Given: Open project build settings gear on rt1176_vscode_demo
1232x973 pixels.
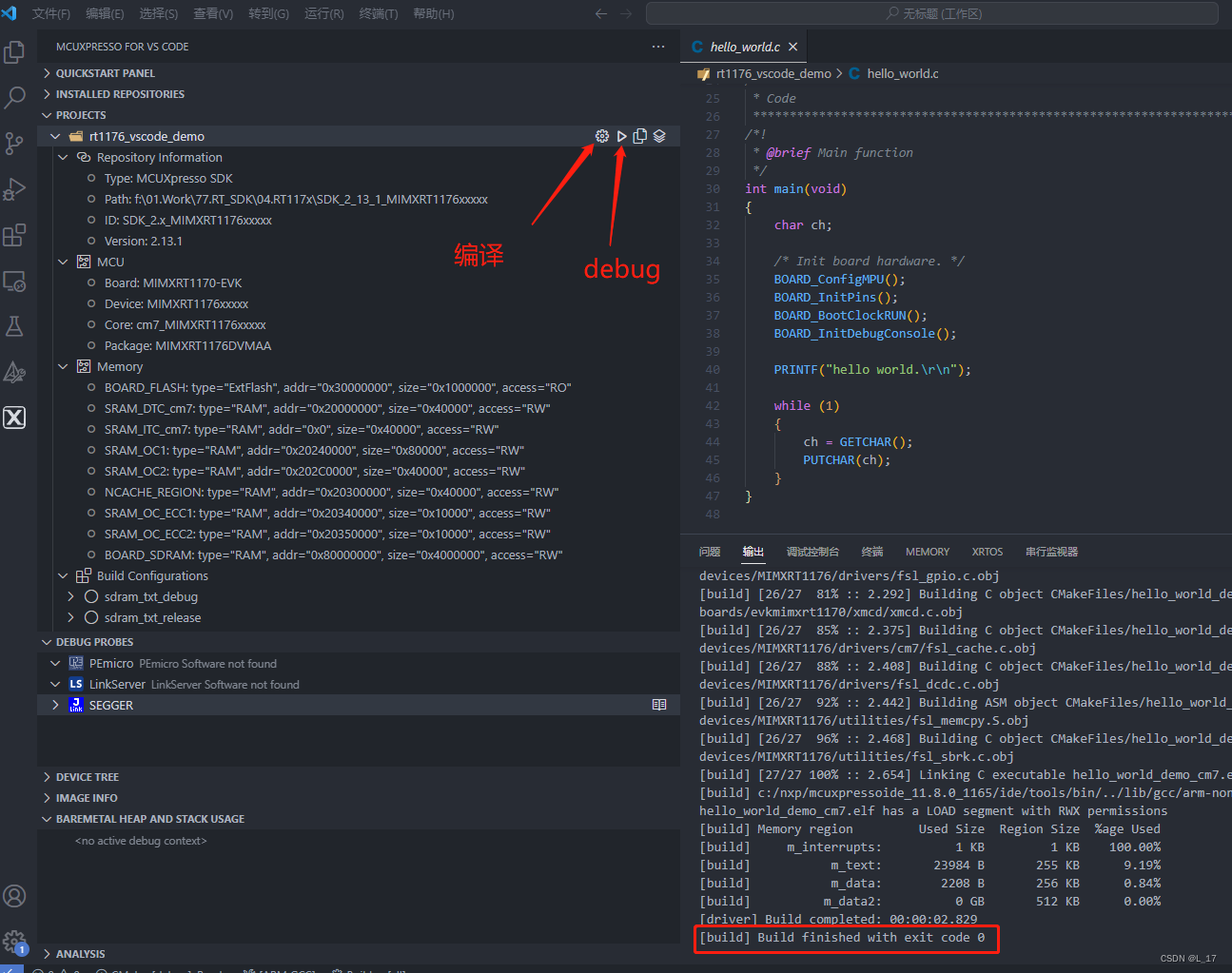Looking at the screenshot, I should [601, 135].
